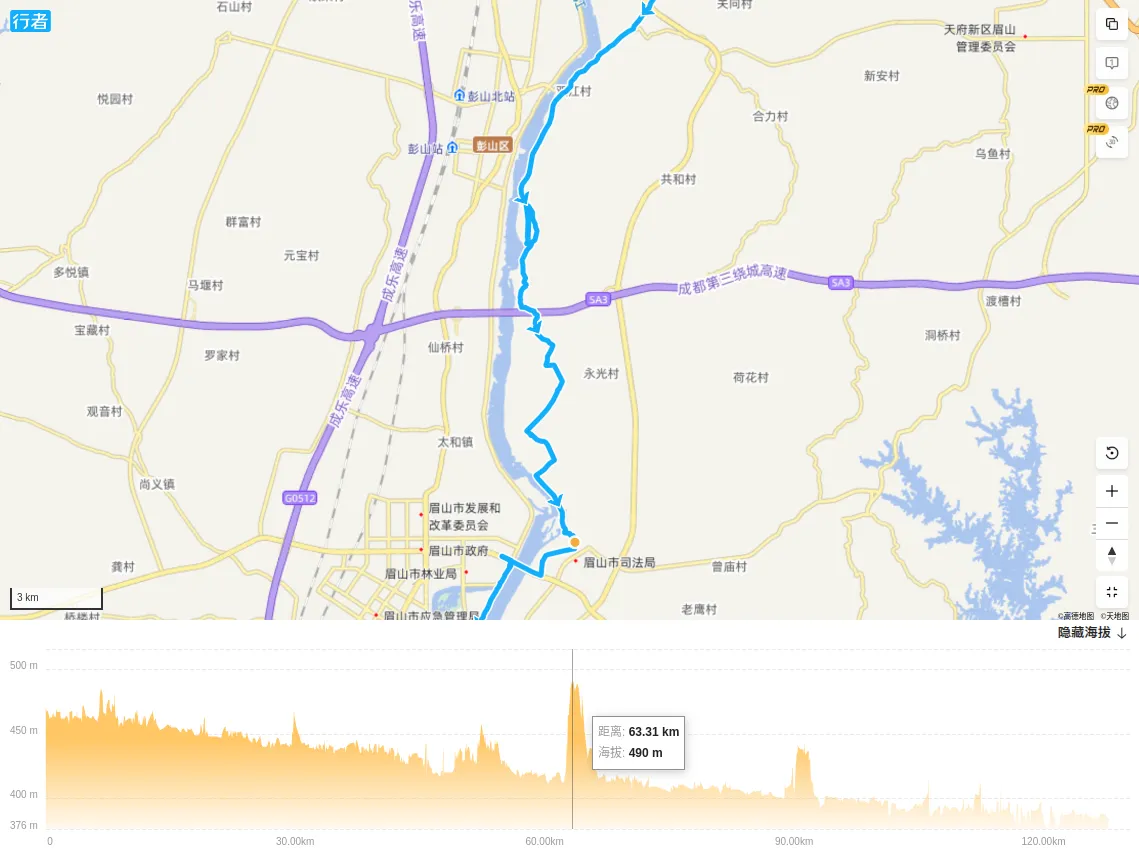The width and height of the screenshot is (1139, 867).
Task: Click the elevation peak near 63 km
Action: 573,685
